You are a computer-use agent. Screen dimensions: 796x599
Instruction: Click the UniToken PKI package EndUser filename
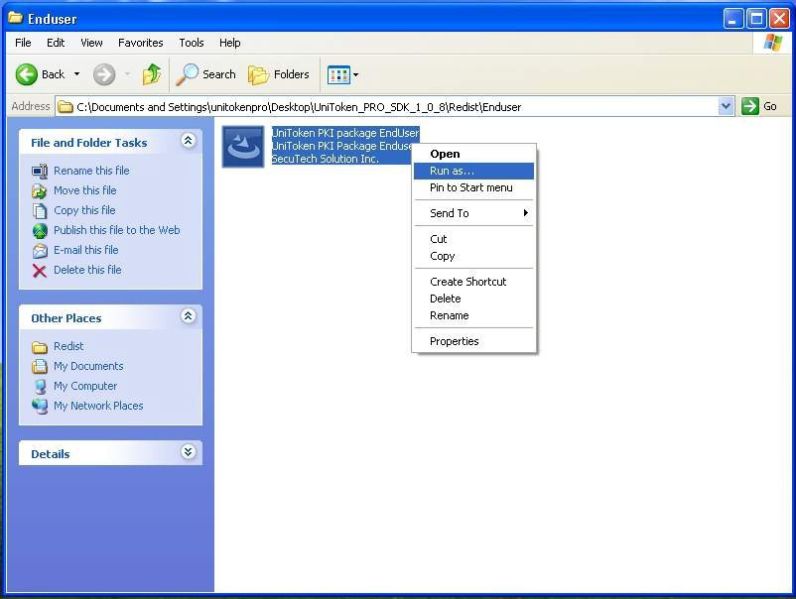point(345,133)
